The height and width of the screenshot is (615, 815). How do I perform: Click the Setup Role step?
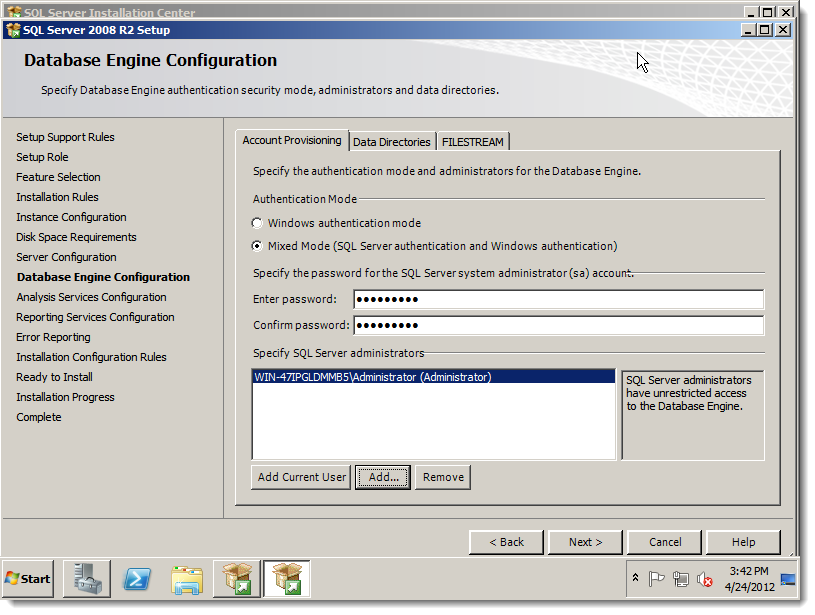pos(42,157)
